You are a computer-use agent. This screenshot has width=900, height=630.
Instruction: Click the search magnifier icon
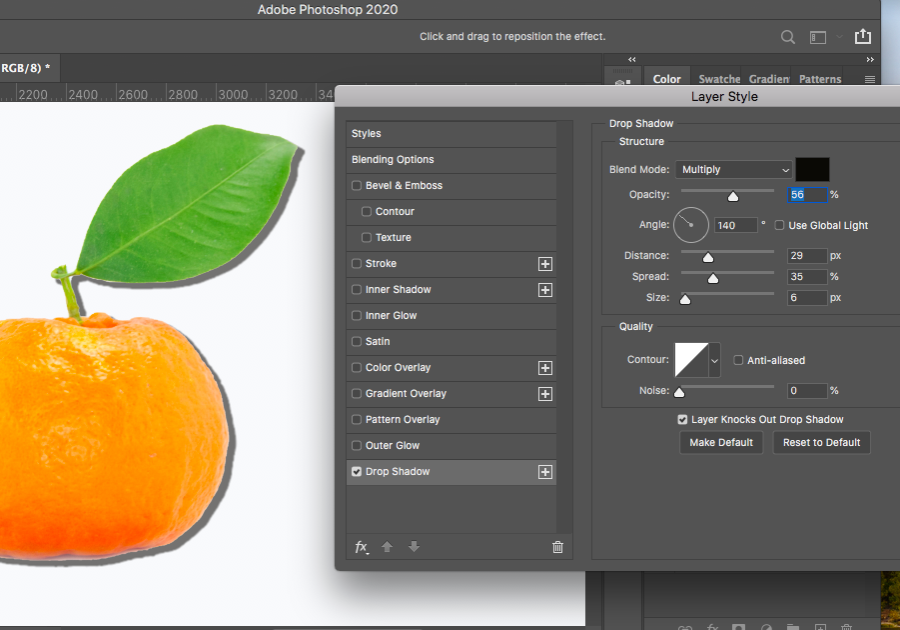pos(788,37)
